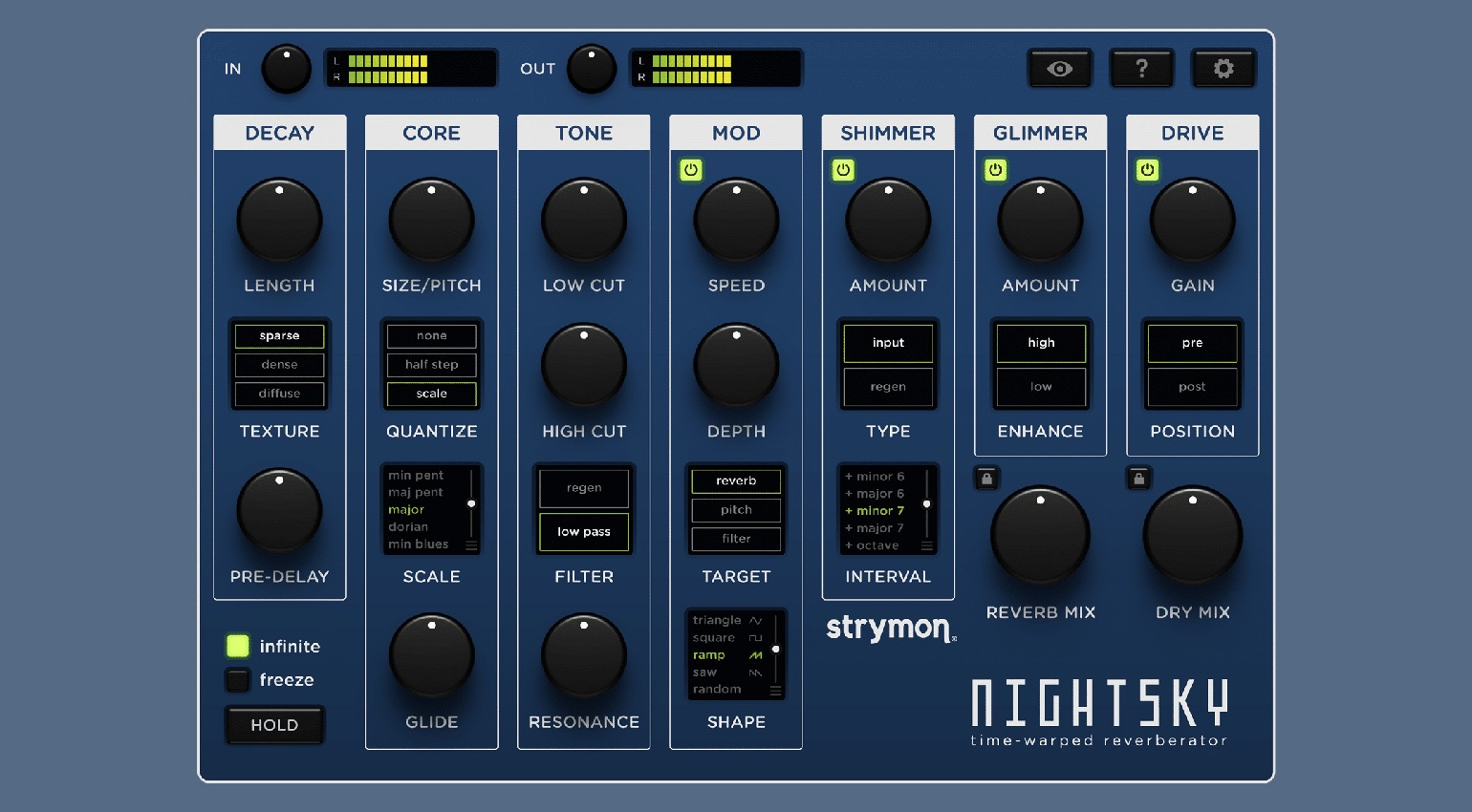Disable the infinite checkbox
Image resolution: width=1472 pixels, height=812 pixels.
pos(237,646)
